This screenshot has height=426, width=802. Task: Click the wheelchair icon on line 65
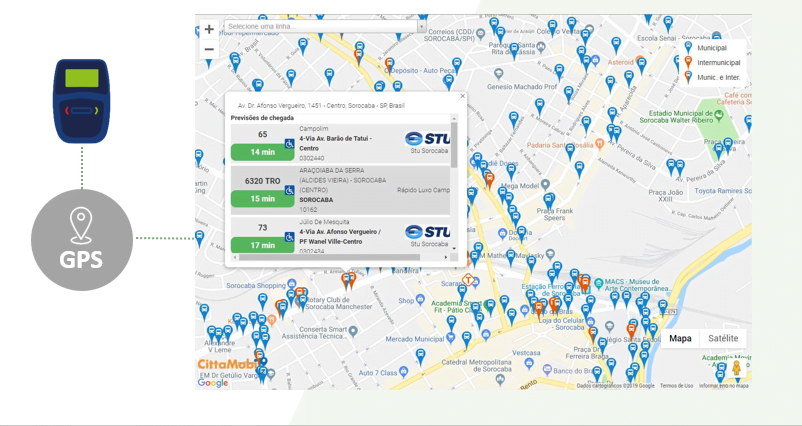(x=289, y=143)
